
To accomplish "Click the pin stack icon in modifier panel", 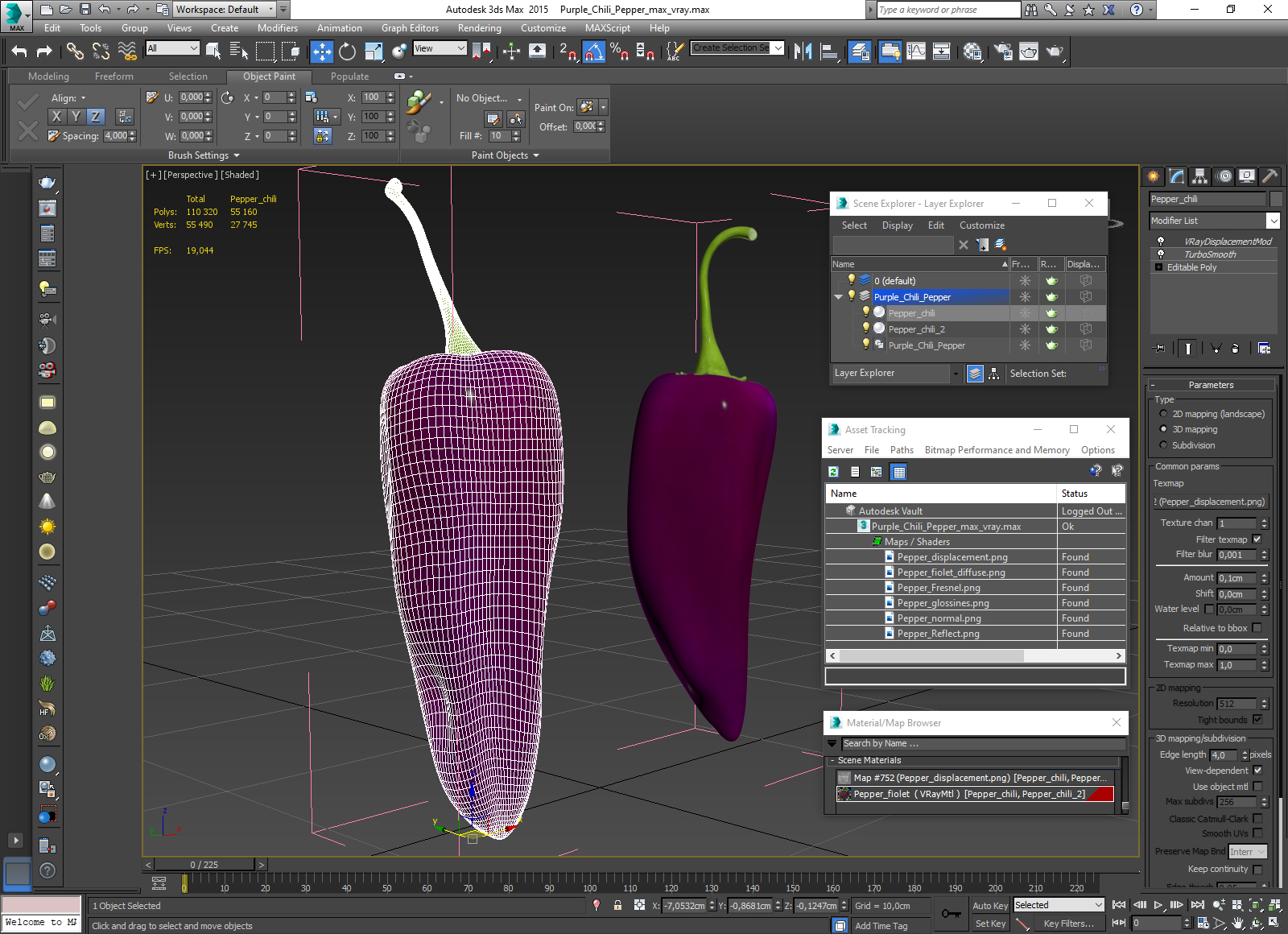I will 1159,348.
